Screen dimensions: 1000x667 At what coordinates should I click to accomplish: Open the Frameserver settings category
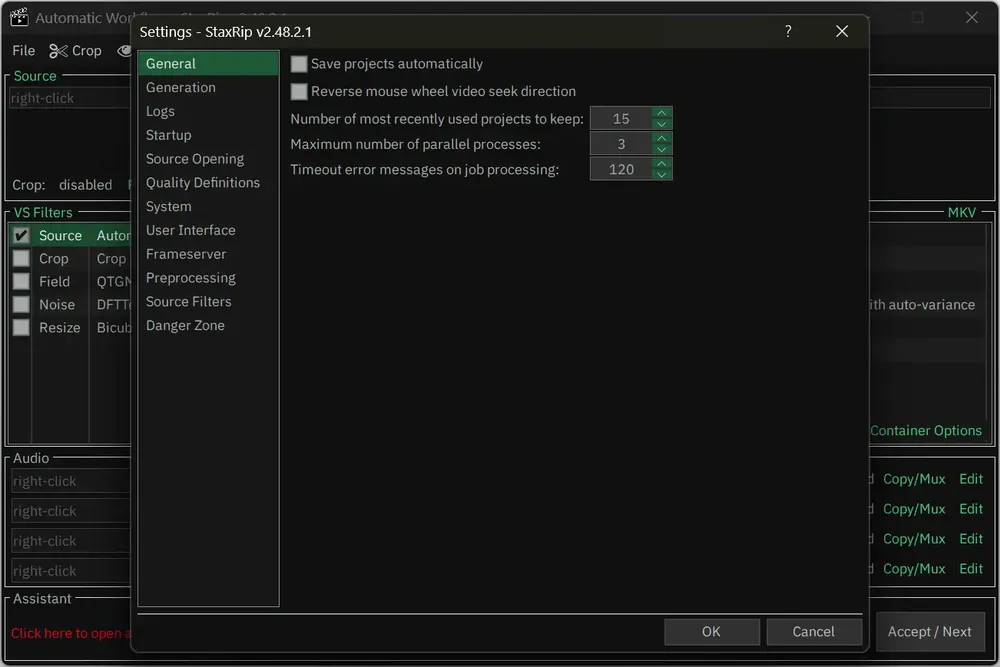click(x=209, y=254)
